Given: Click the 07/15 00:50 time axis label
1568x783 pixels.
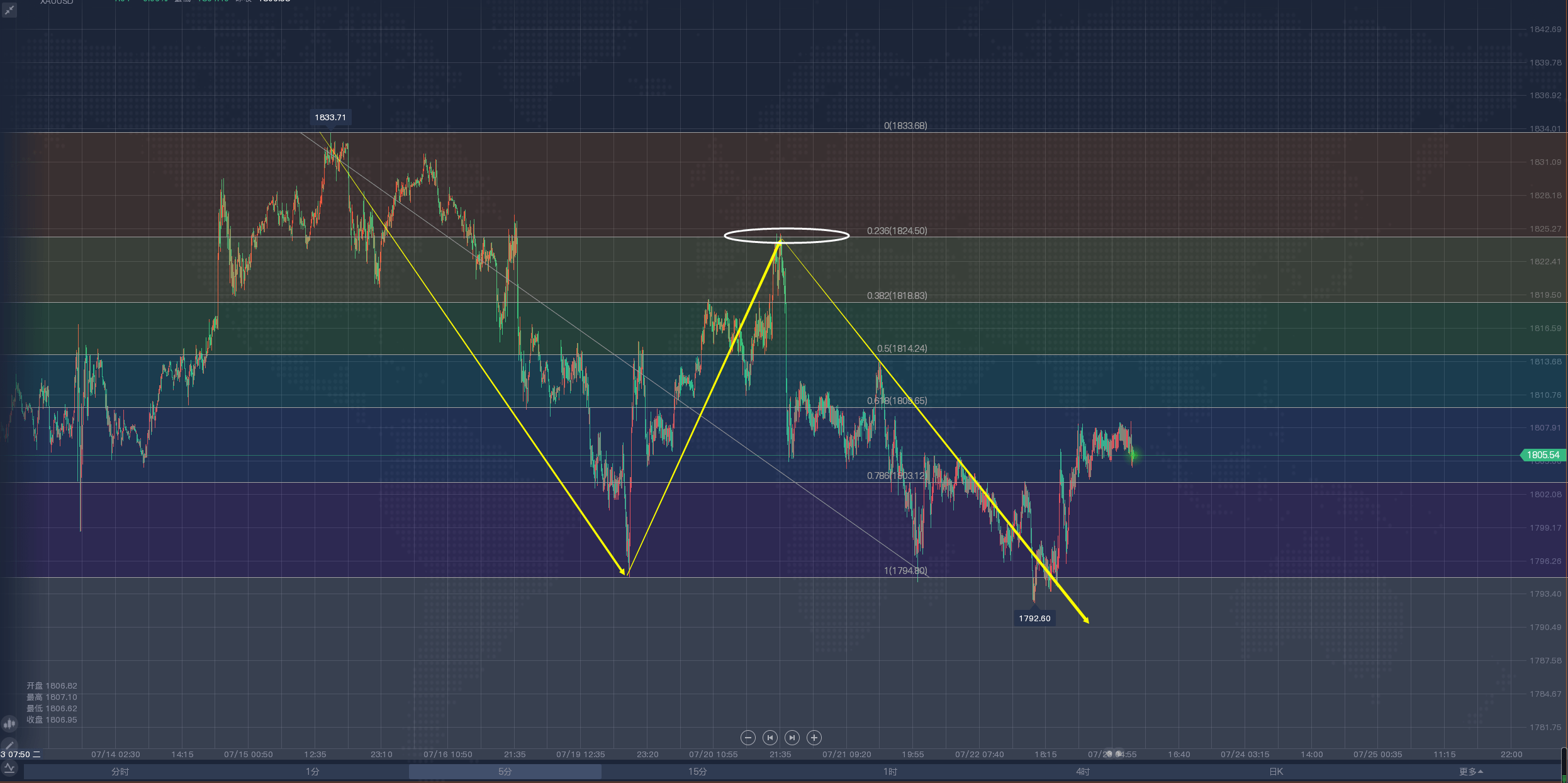Looking at the screenshot, I should click(x=249, y=755).
